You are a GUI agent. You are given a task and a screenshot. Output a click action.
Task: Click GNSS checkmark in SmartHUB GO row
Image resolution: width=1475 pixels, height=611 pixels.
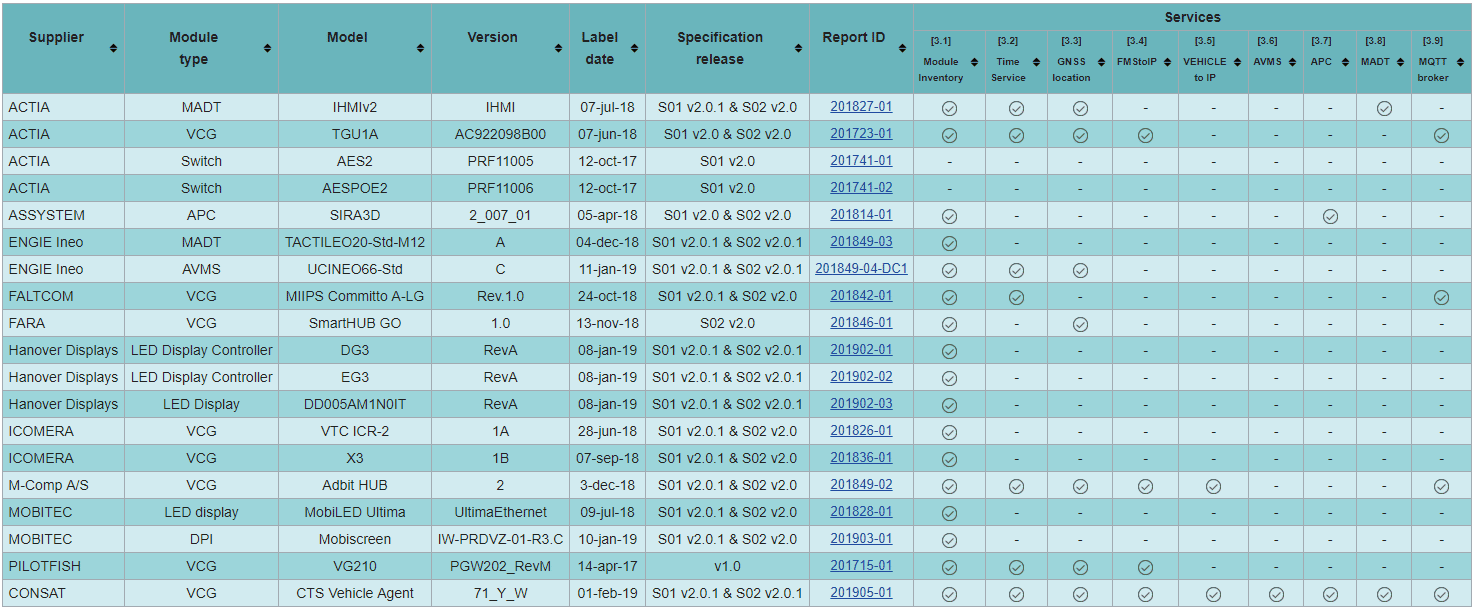pyautogui.click(x=1080, y=324)
